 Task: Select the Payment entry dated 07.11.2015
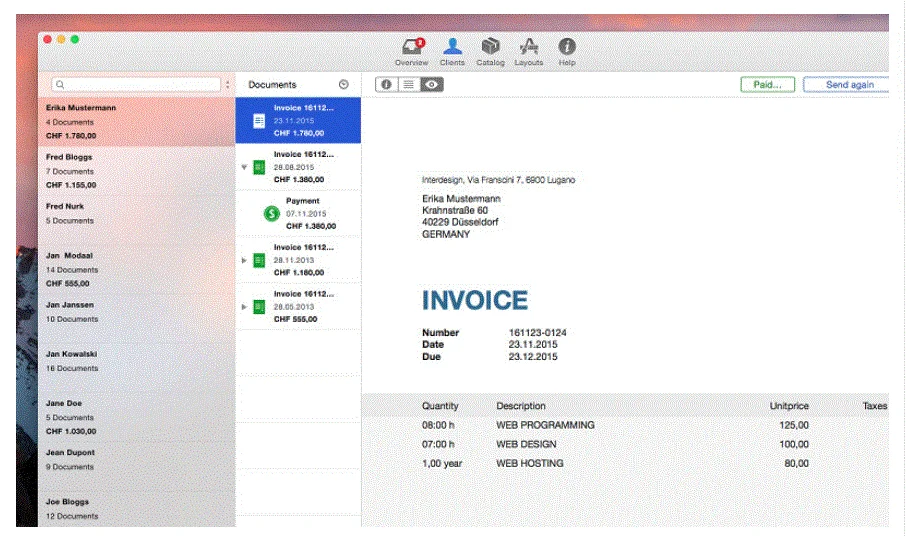pyautogui.click(x=298, y=213)
